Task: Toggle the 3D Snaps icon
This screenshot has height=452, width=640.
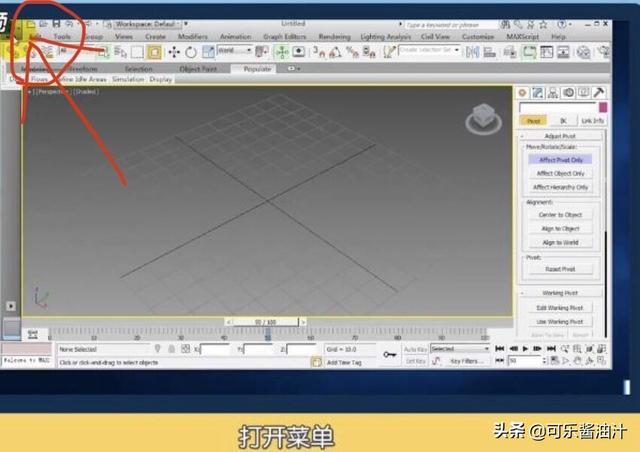Action: pyautogui.click(x=319, y=52)
